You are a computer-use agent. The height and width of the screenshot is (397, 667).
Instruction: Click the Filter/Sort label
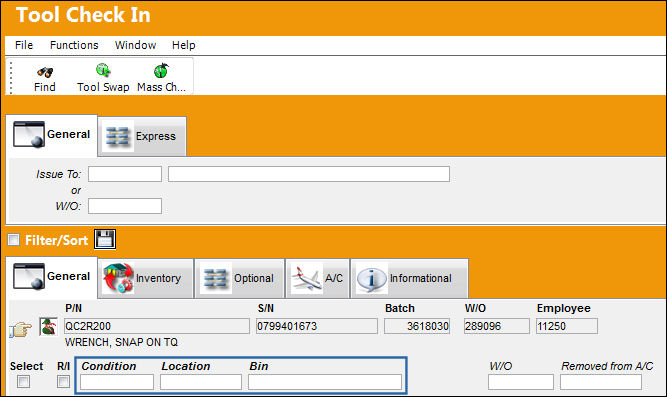(57, 240)
